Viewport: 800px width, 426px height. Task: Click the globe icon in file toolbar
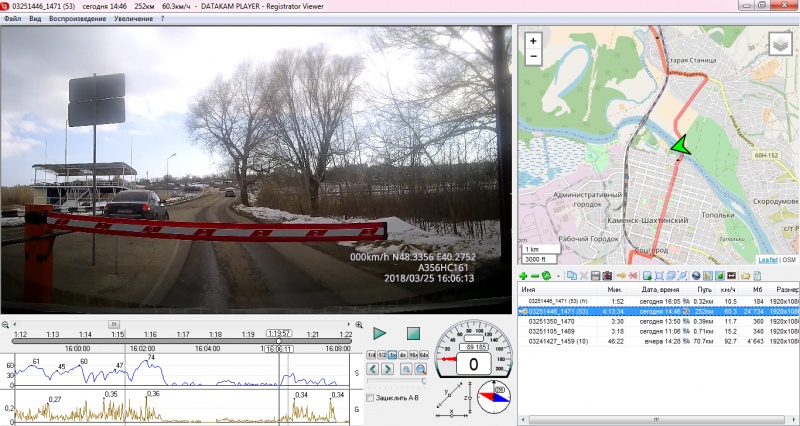point(697,275)
